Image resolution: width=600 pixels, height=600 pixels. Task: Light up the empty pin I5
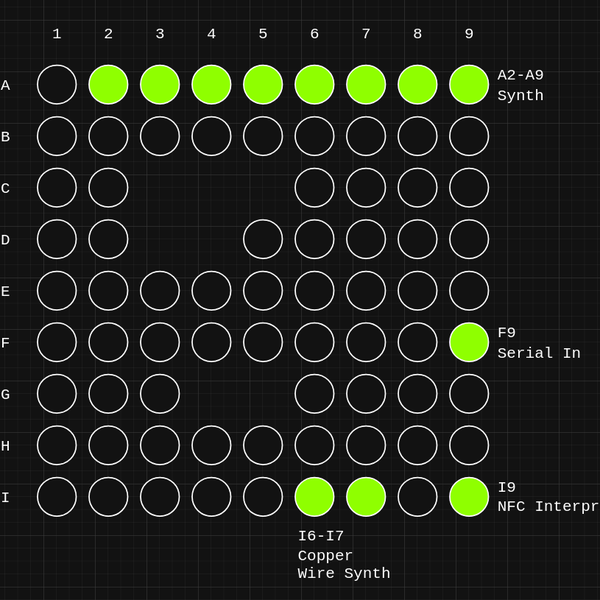(263, 497)
